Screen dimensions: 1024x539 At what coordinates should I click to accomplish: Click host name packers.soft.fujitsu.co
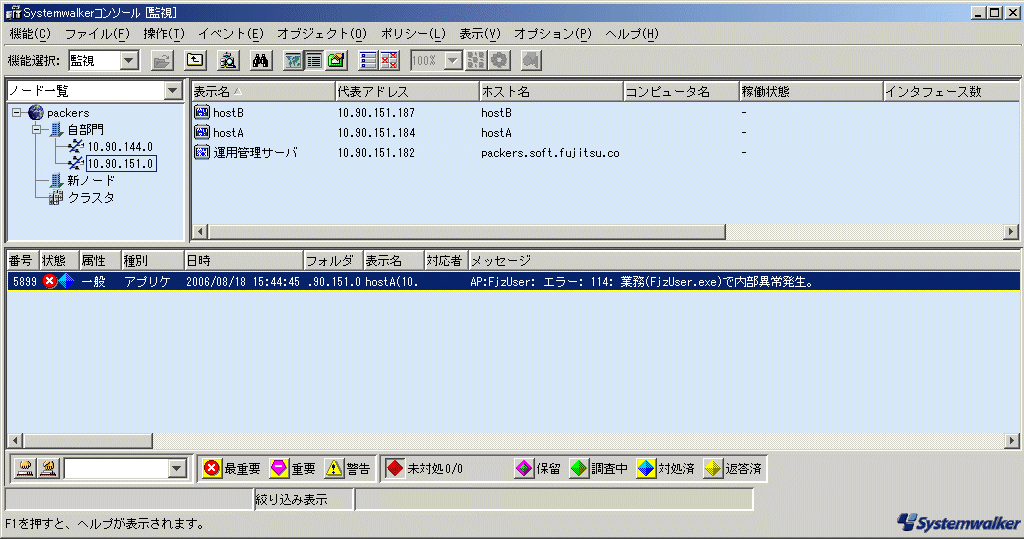pos(550,153)
